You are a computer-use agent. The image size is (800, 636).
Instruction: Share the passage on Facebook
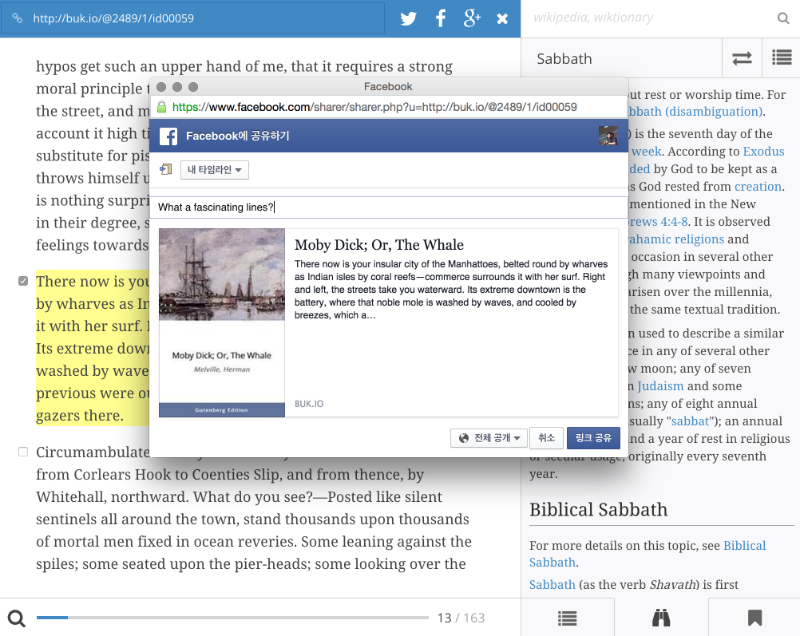(440, 18)
